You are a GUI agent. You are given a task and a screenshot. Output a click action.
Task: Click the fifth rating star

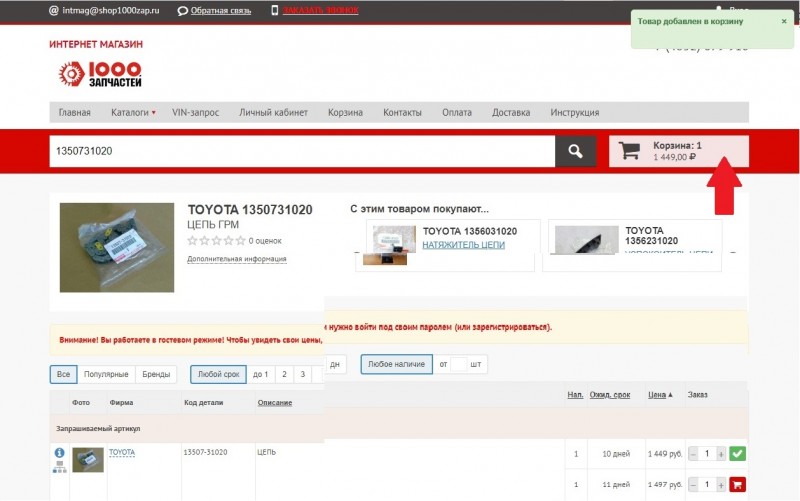coord(240,240)
